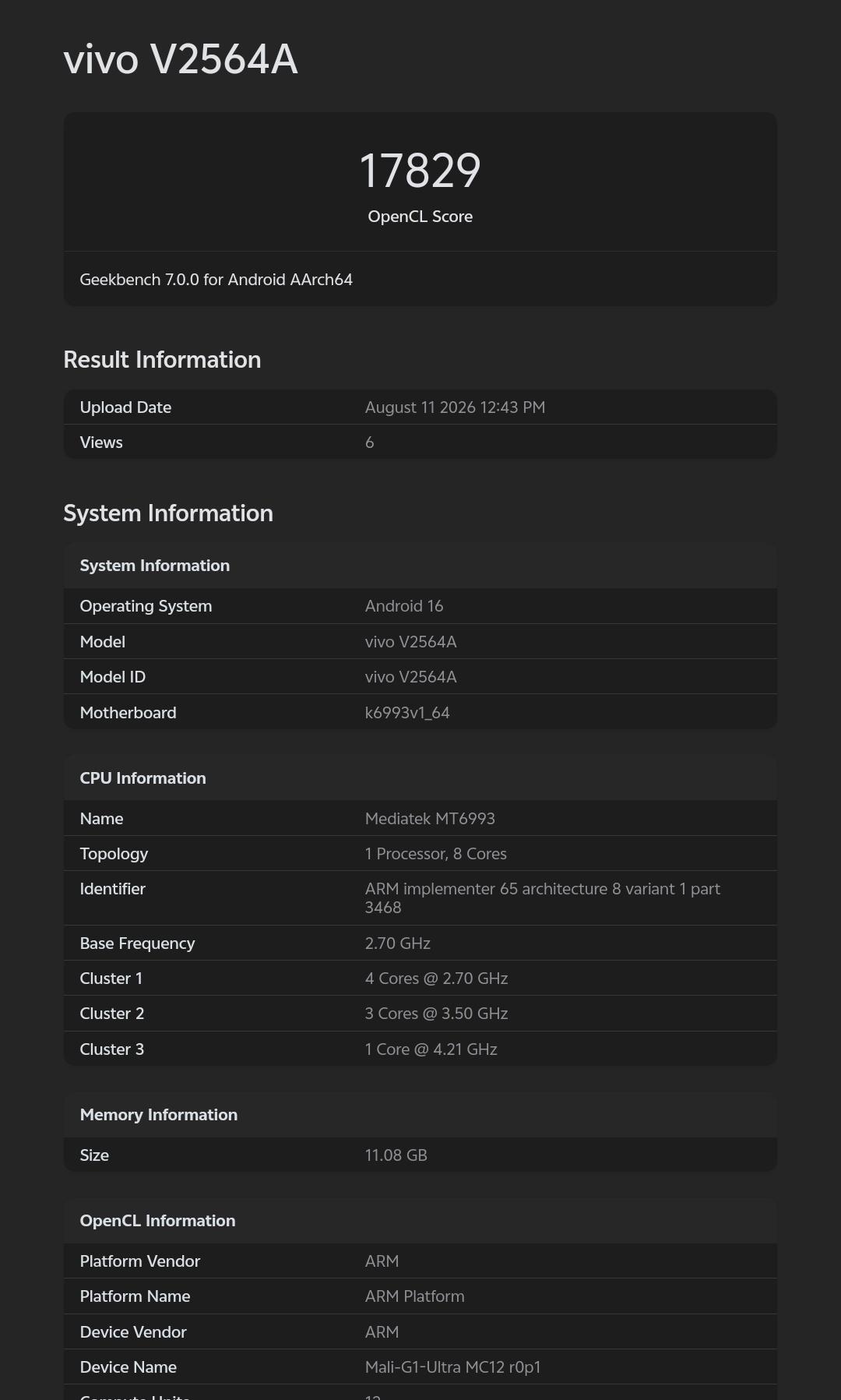Select ARM implementer 65 identifier text
Viewport: 841px width, 1400px height.
[542, 898]
